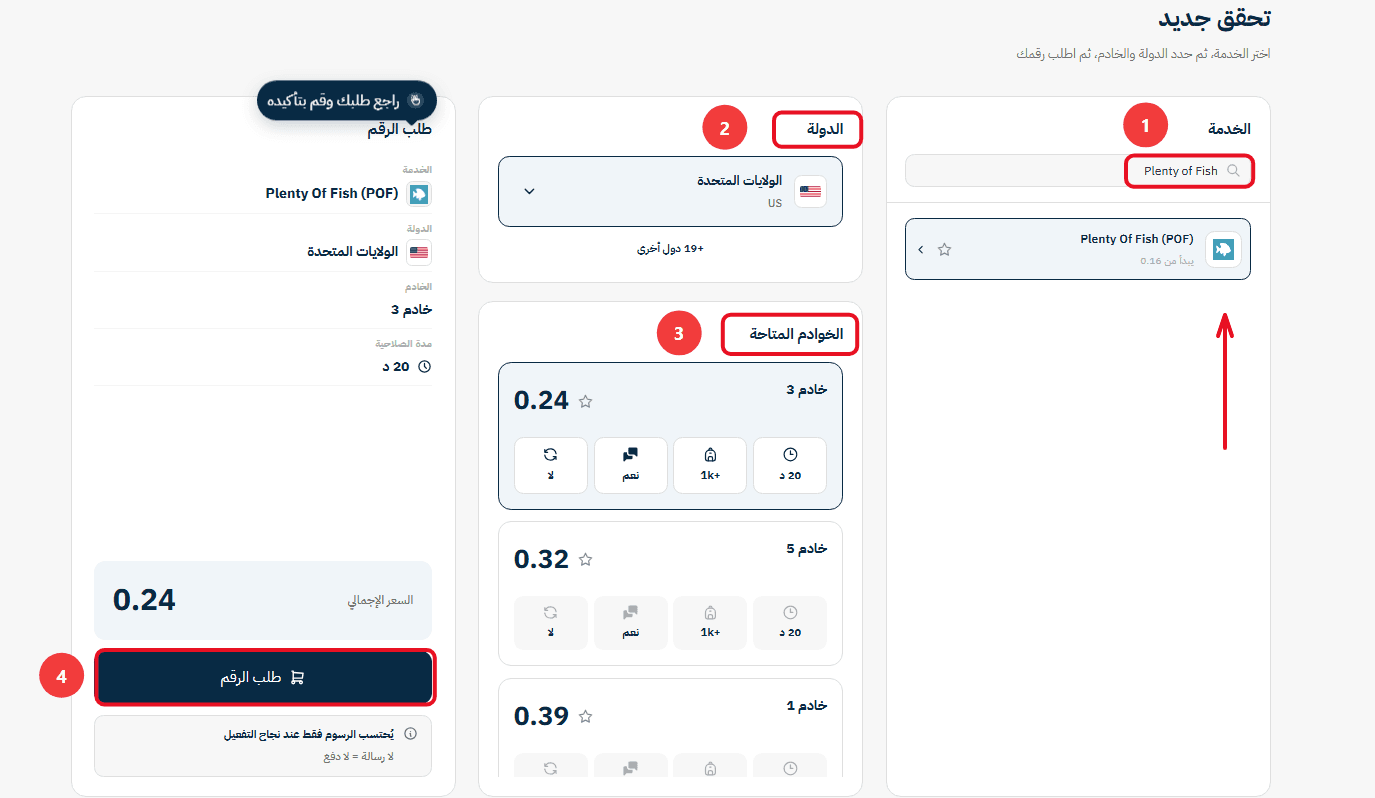The height and width of the screenshot is (798, 1375).
Task: Click the refresh arrows icon in خادم 5
Action: [550, 612]
